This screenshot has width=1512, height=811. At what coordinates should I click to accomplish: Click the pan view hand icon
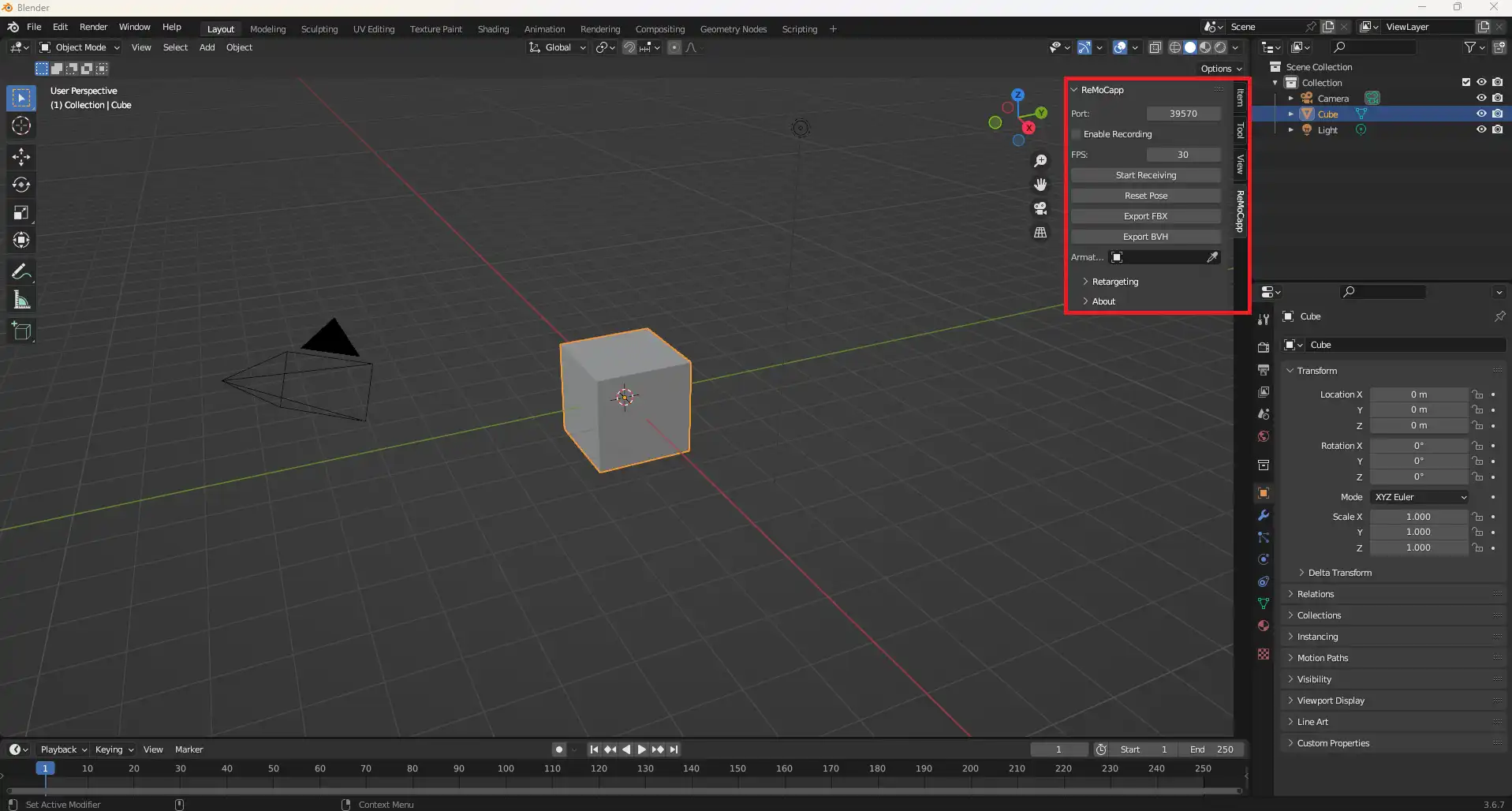[1040, 185]
